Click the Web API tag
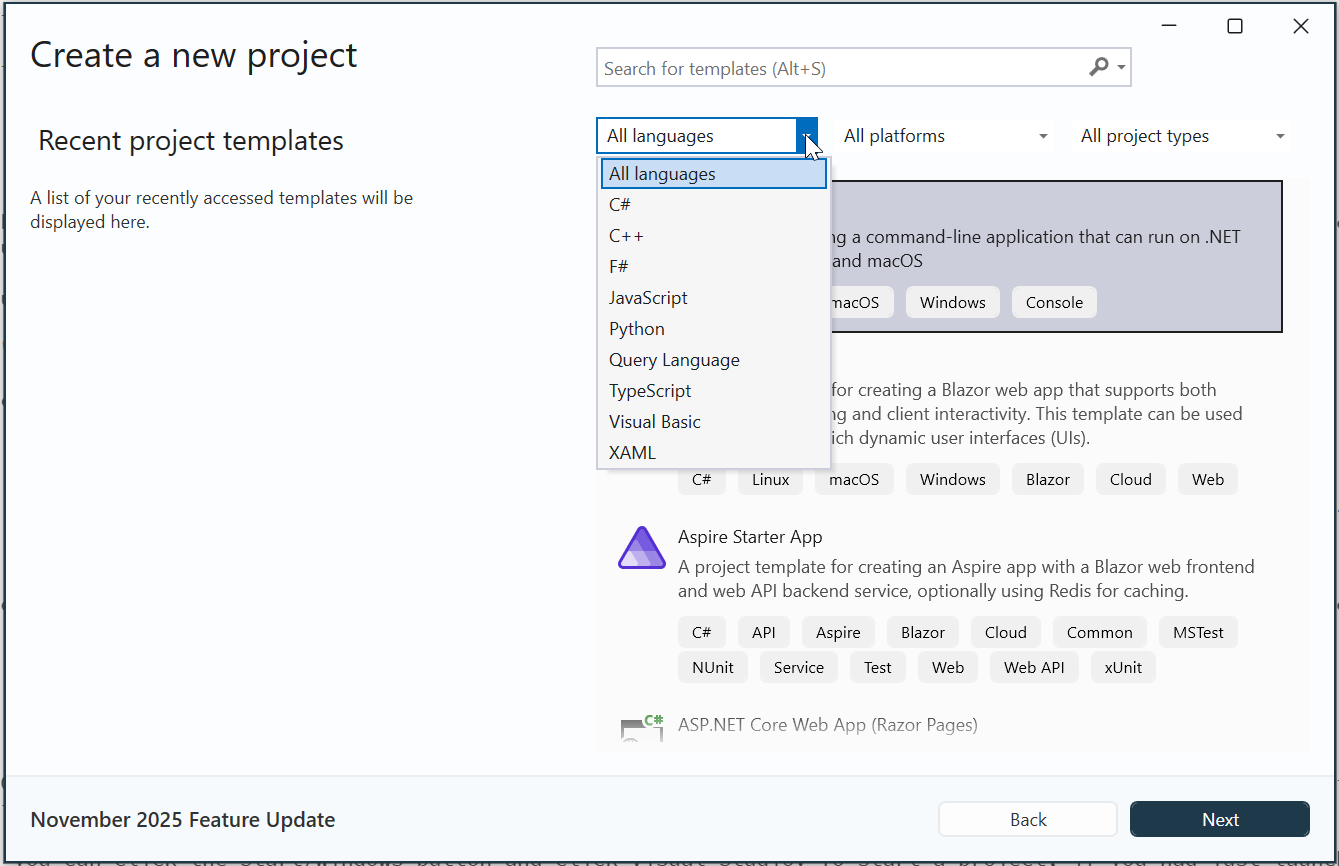Viewport: 1339px width, 866px height. (x=1034, y=667)
